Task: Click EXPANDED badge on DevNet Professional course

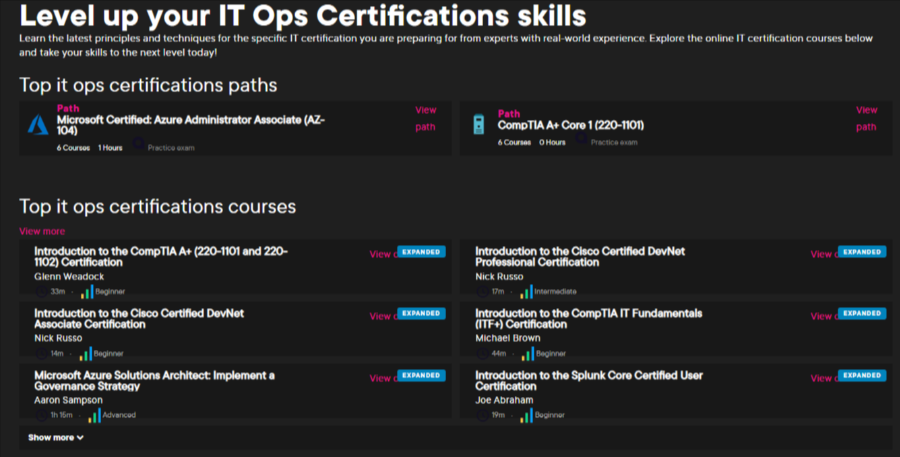Action: pos(862,252)
